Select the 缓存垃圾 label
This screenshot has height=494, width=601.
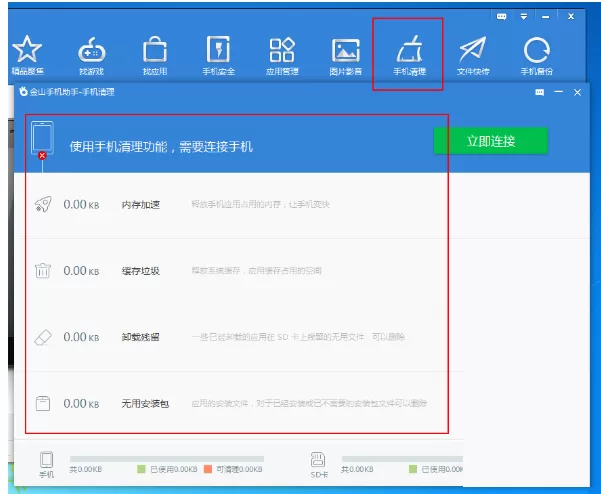(141, 271)
